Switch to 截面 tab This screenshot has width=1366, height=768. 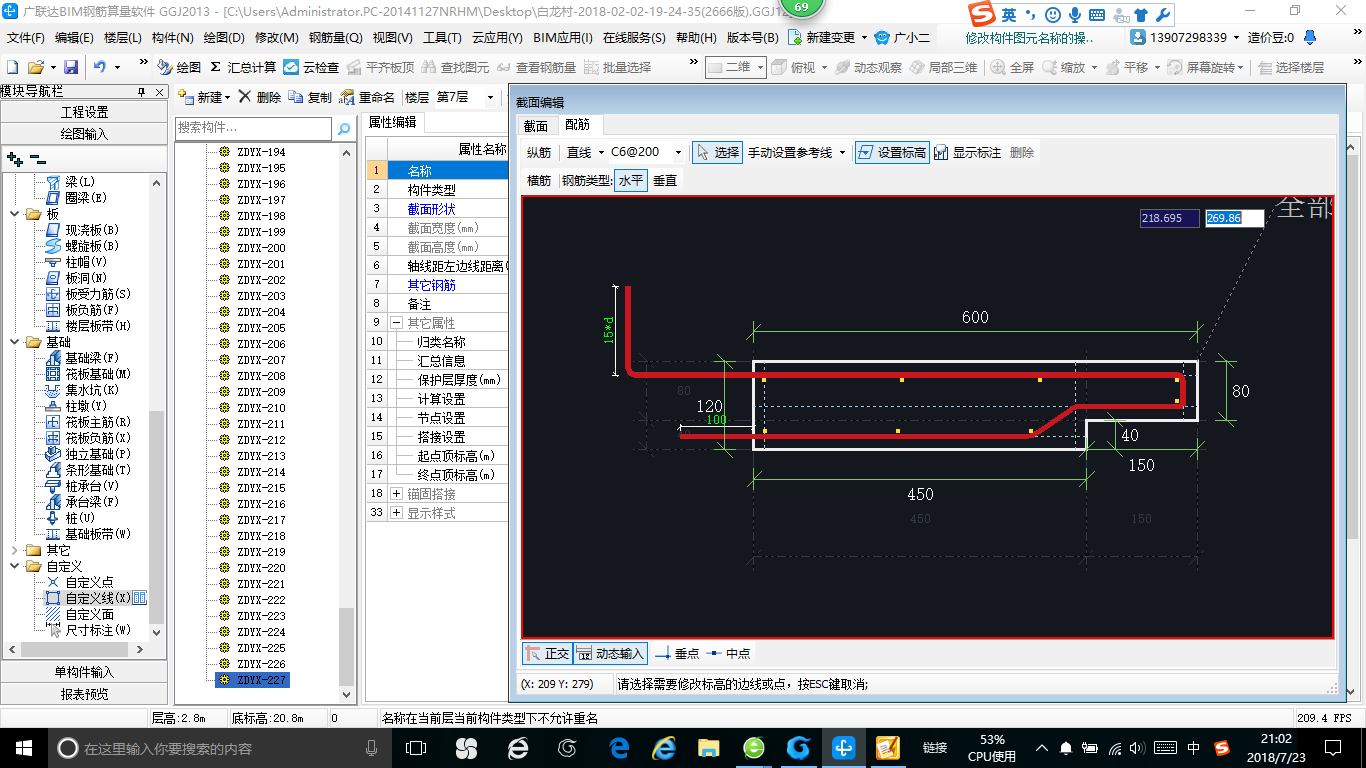pyautogui.click(x=536, y=125)
